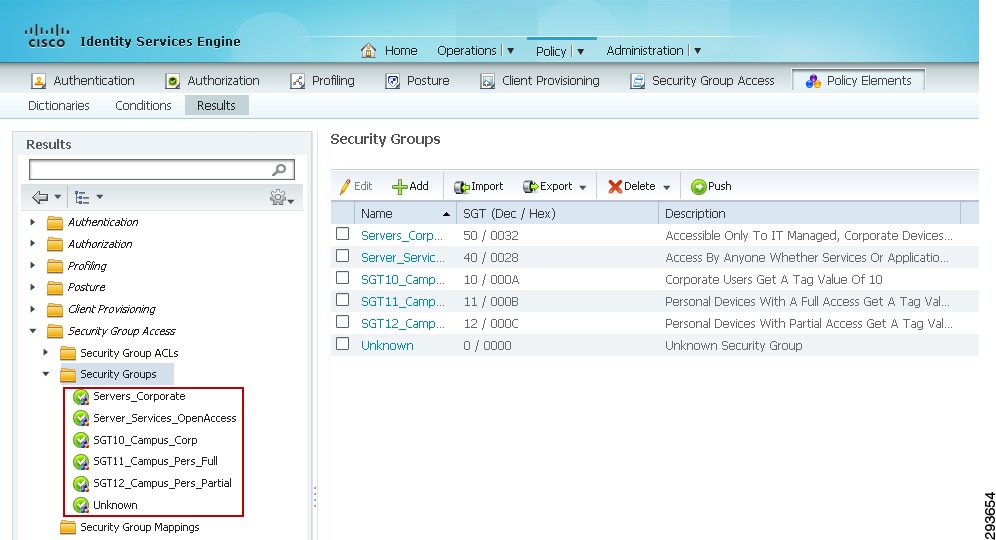The height and width of the screenshot is (540, 996).
Task: Open the Export dropdown arrow
Action: (582, 187)
